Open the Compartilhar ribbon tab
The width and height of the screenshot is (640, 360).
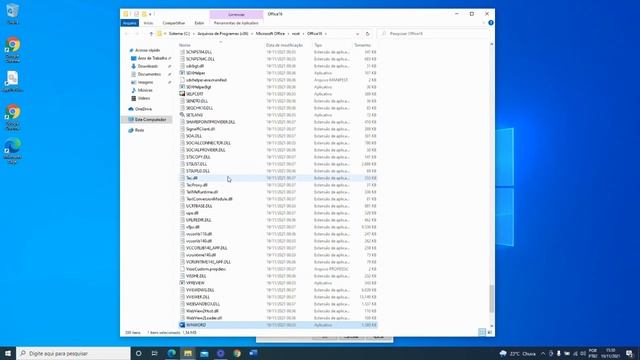(x=173, y=23)
